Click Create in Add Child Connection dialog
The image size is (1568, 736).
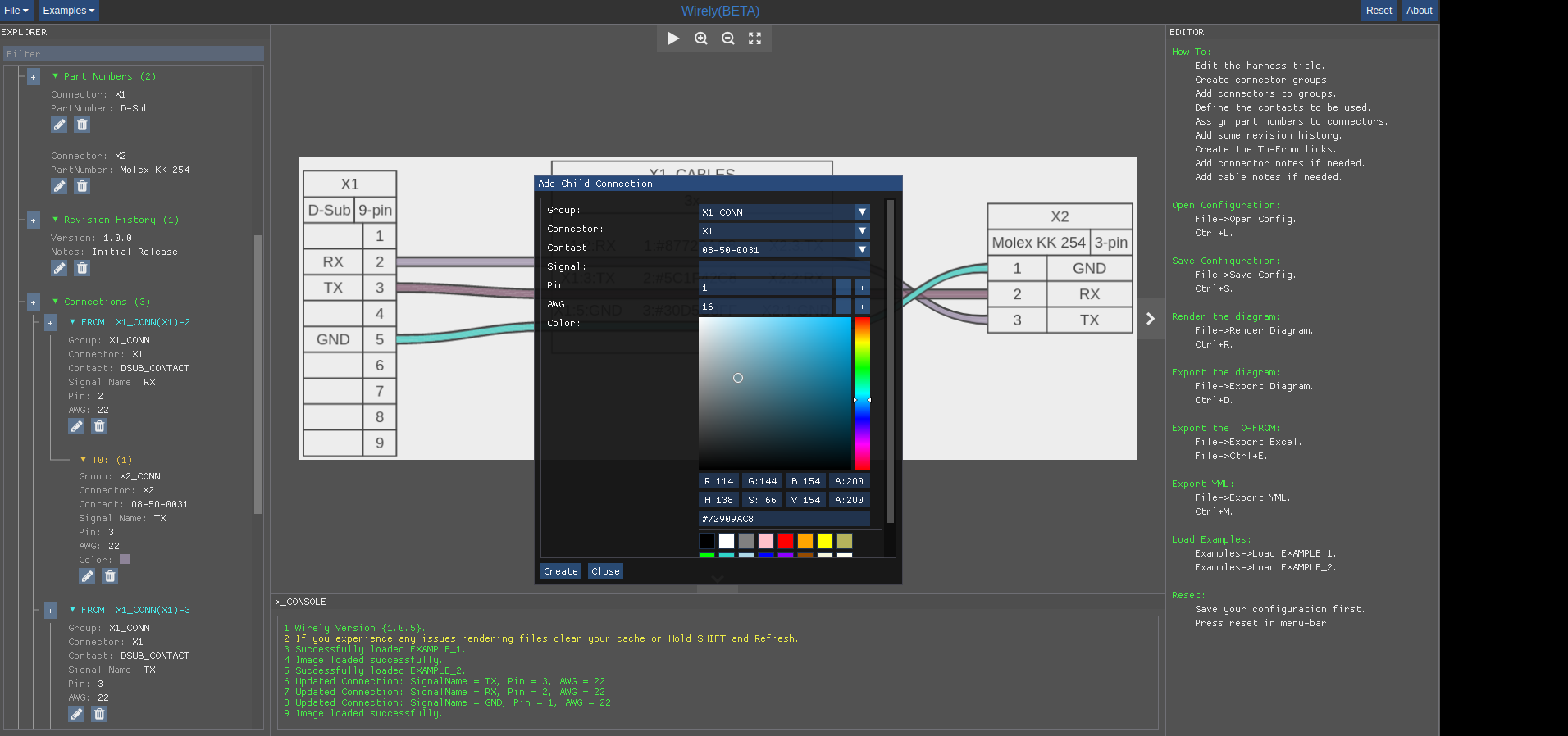[x=561, y=571]
